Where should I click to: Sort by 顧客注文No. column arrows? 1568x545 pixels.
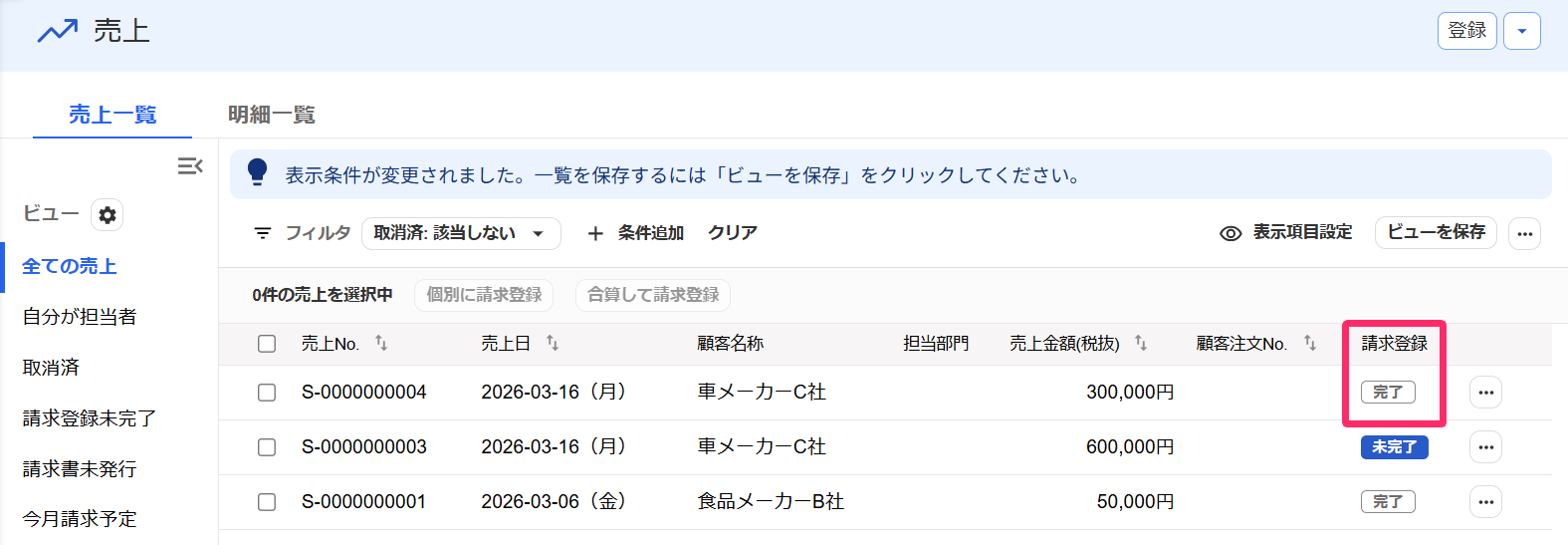pos(1310,343)
